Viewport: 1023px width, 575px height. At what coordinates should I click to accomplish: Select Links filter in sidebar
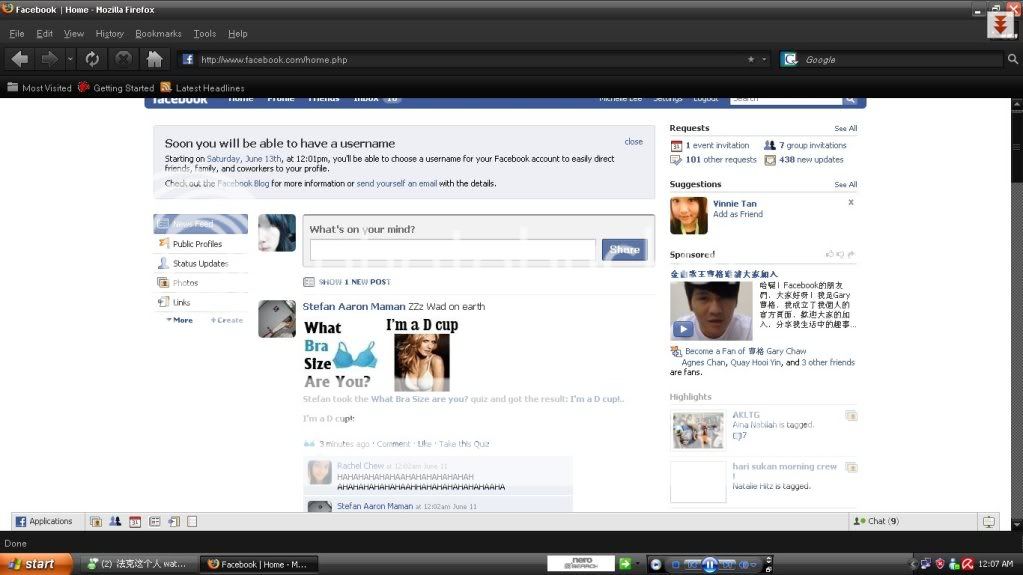click(x=200, y=303)
